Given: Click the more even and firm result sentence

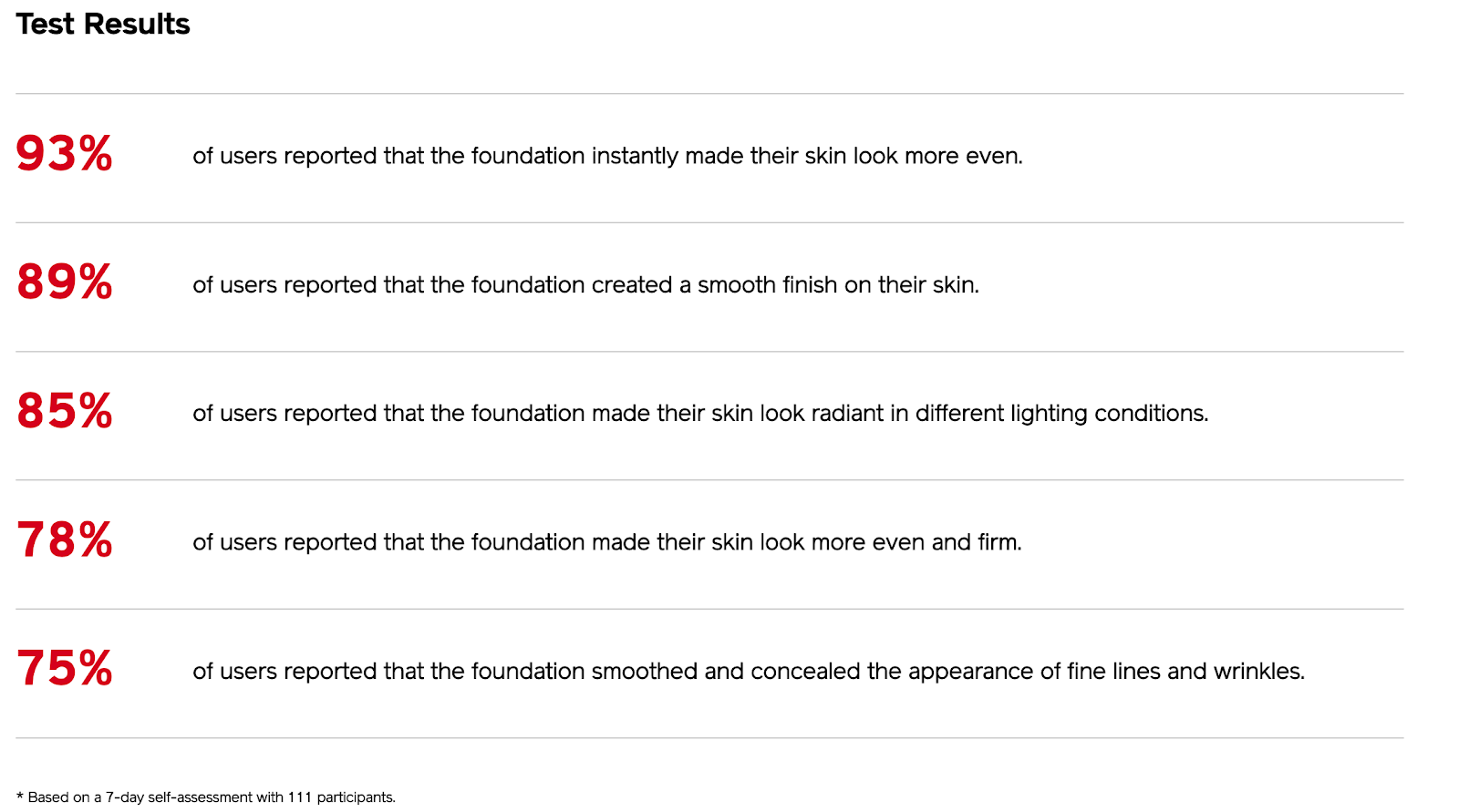Looking at the screenshot, I should coord(607,542).
